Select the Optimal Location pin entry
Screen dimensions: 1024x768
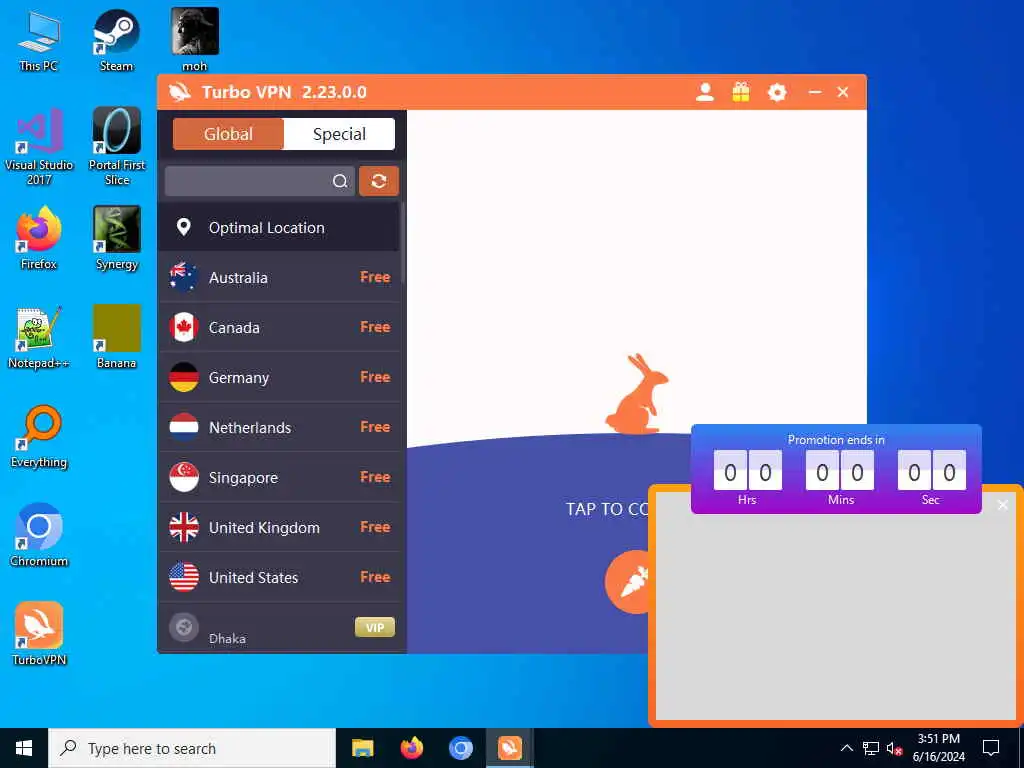pos(278,227)
